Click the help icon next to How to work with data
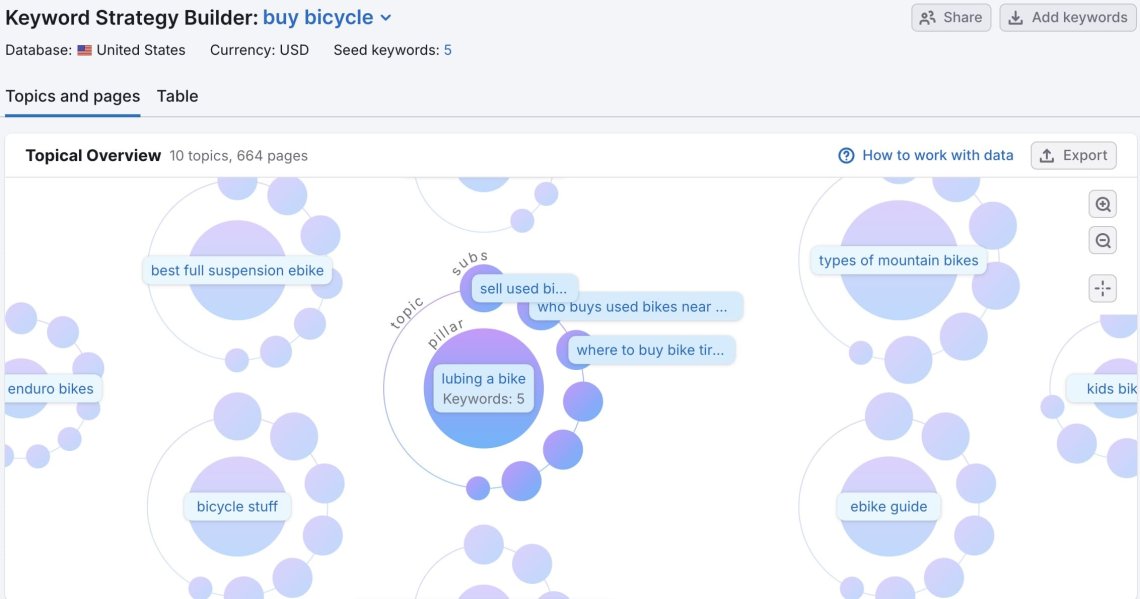This screenshot has width=1140, height=599. tap(845, 155)
